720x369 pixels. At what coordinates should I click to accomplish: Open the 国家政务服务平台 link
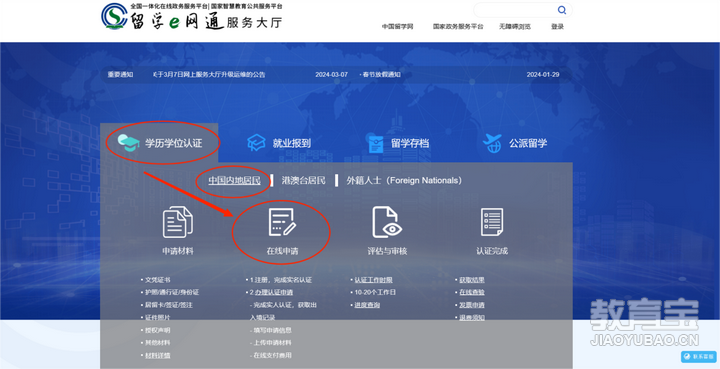[x=458, y=27]
